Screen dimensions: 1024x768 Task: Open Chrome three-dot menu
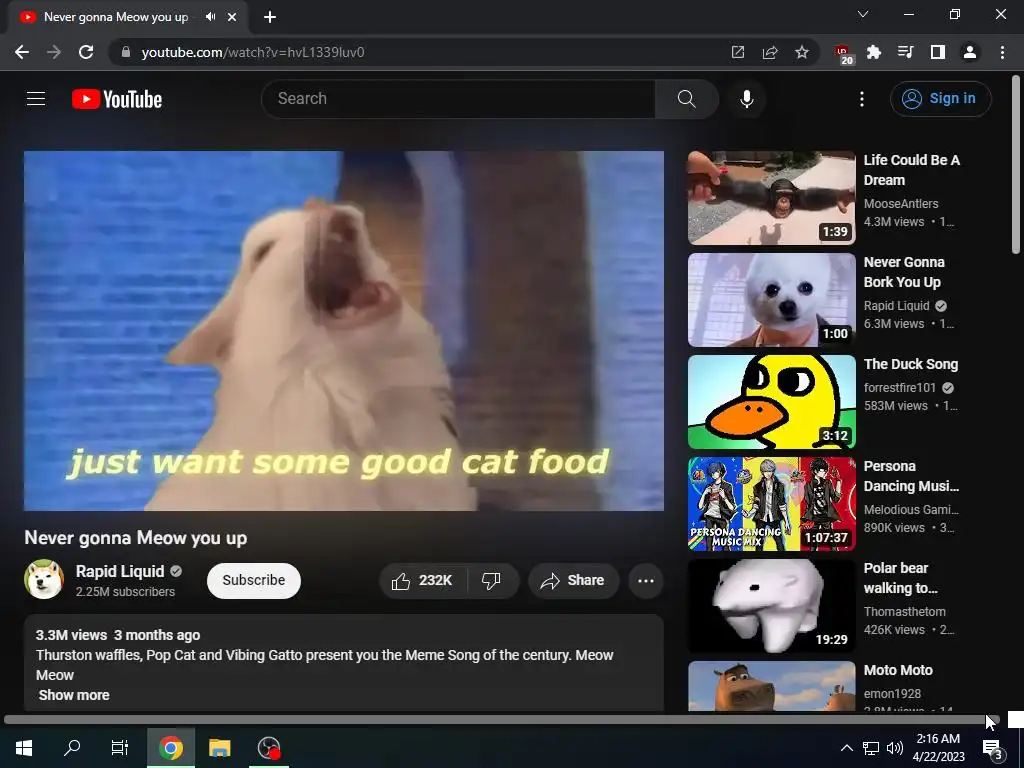pos(1002,52)
